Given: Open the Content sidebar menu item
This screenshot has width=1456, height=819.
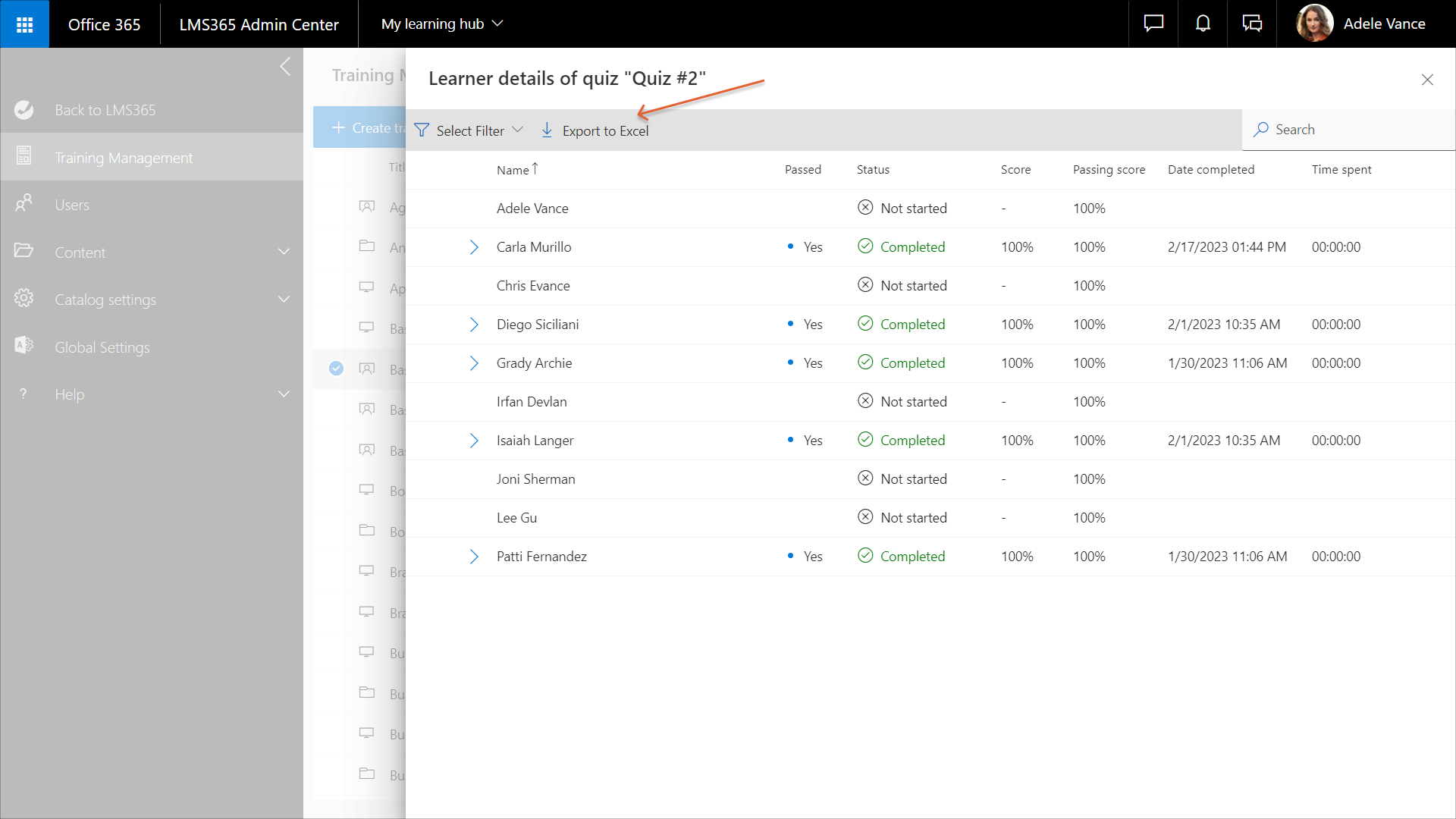Looking at the screenshot, I should click(80, 253).
